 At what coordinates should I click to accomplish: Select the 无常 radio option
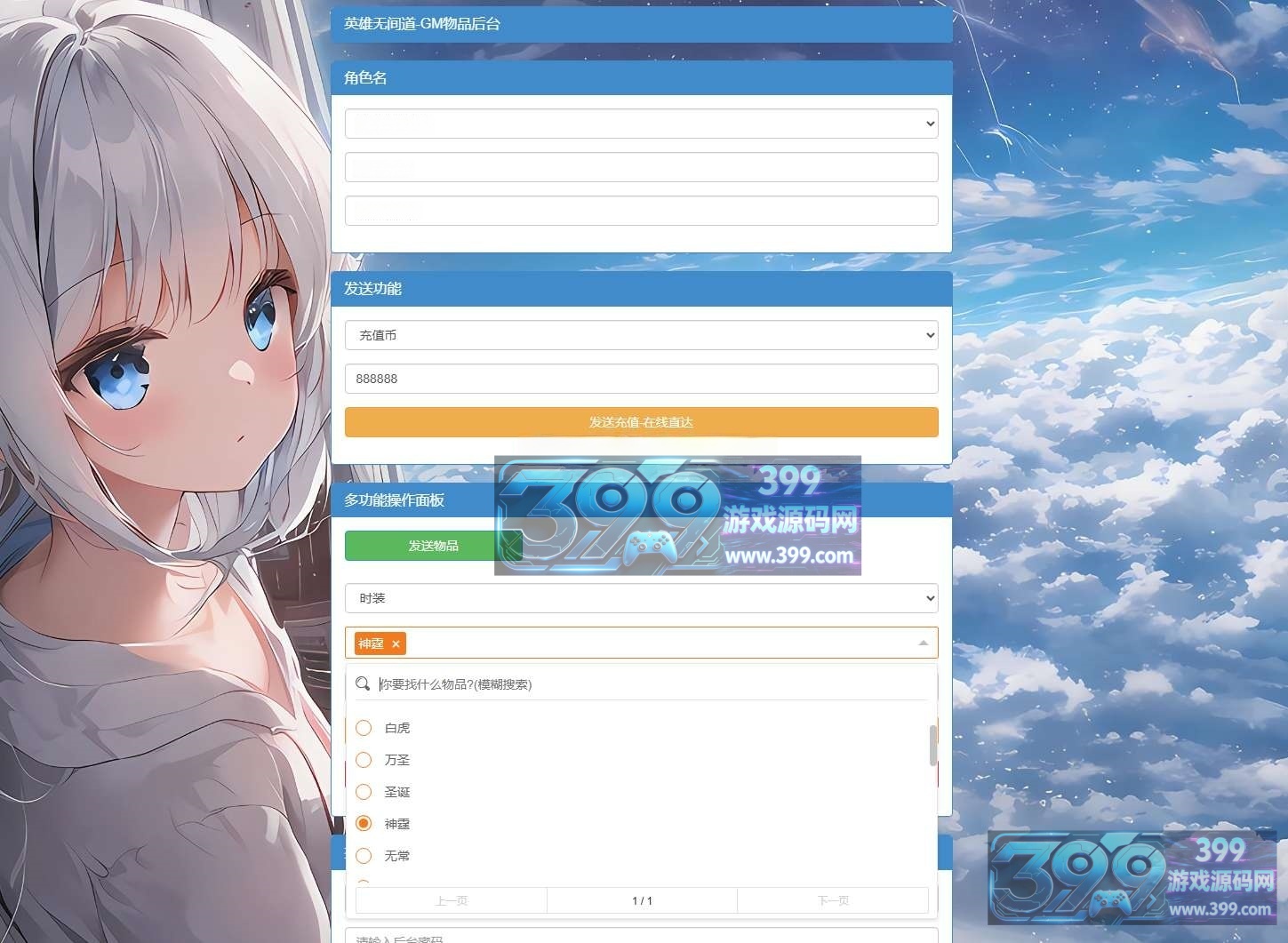(364, 856)
